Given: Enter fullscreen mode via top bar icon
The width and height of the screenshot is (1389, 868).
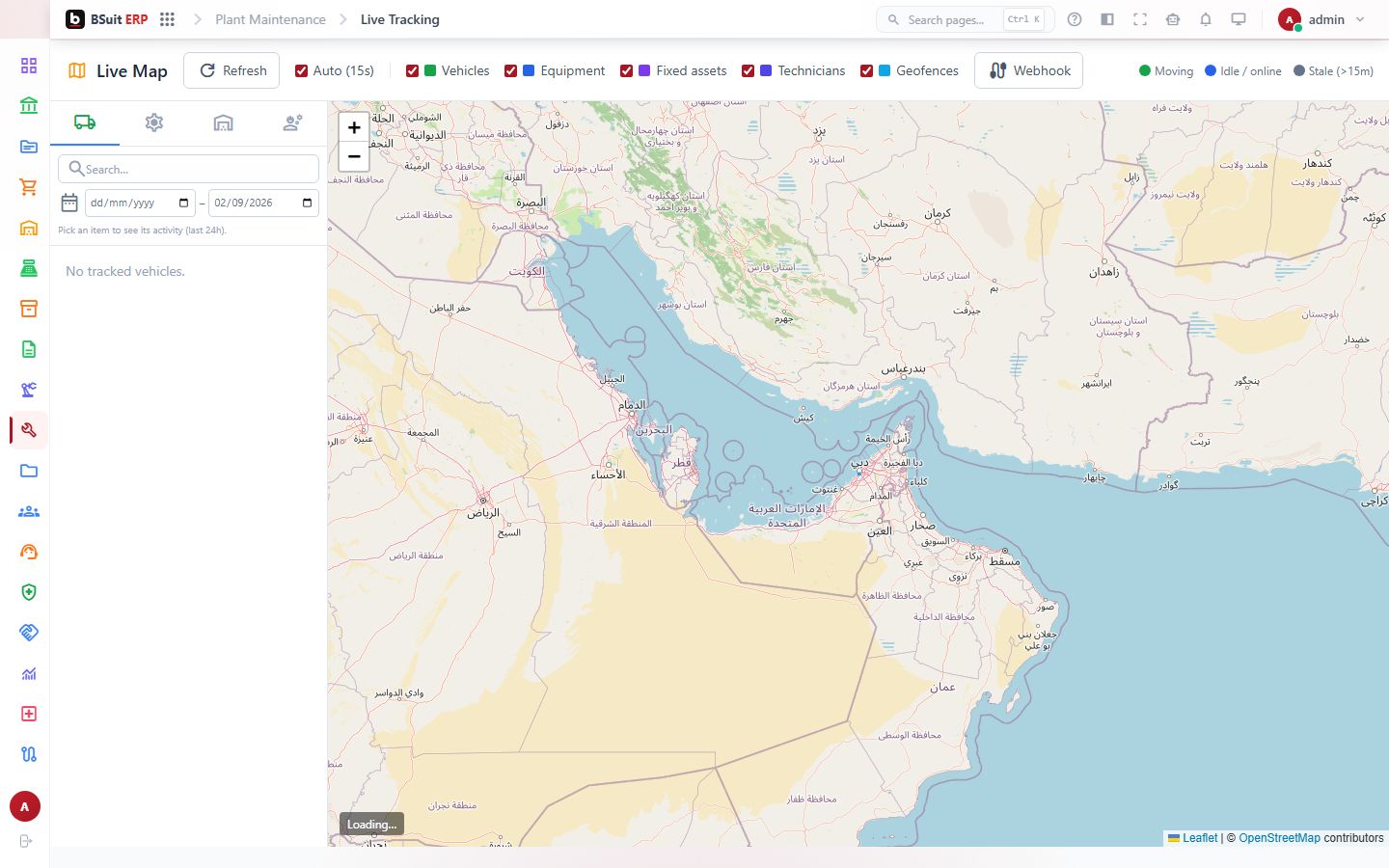Looking at the screenshot, I should [1140, 19].
